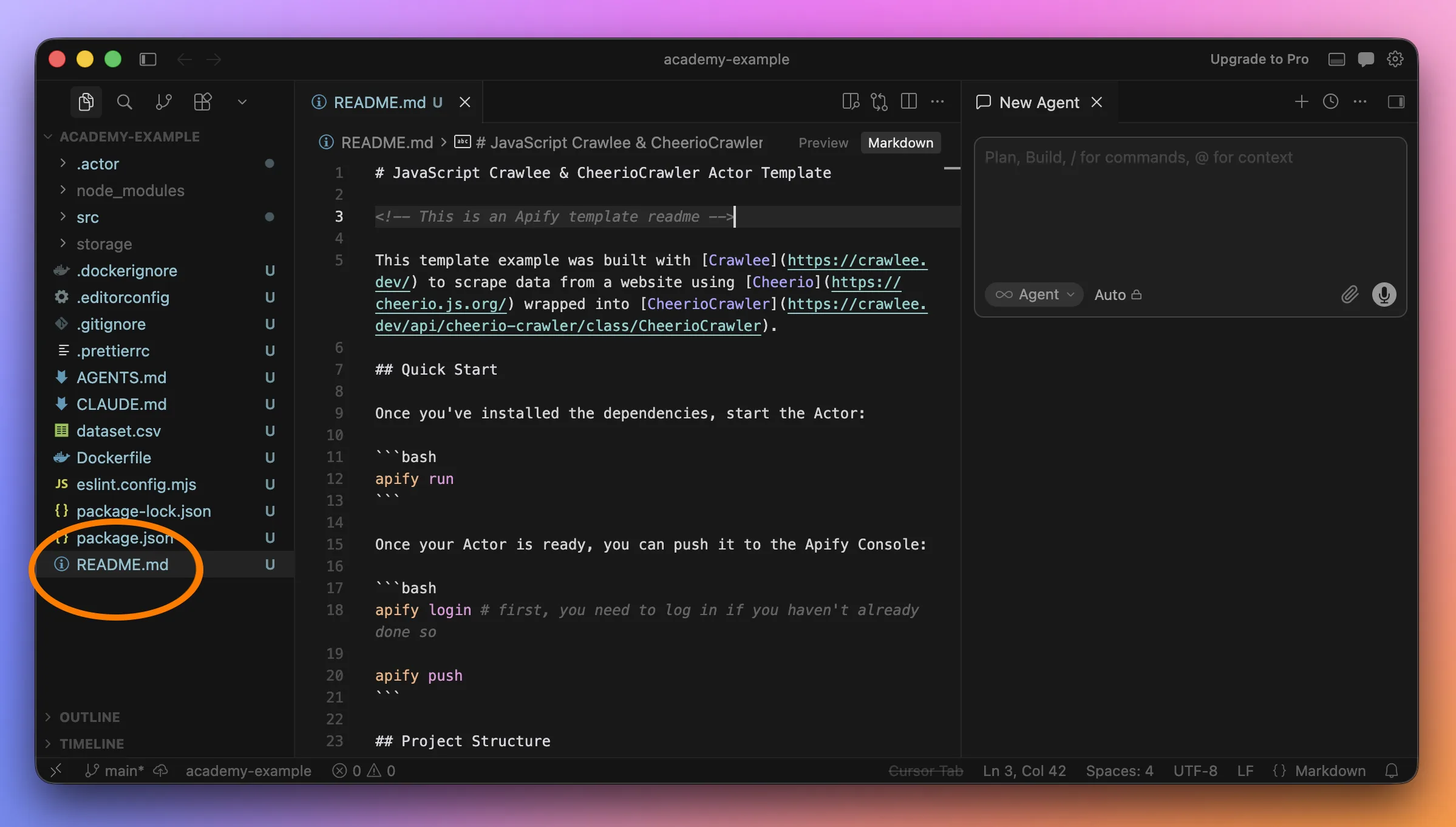Screen dimensions: 1456x827
Task: Go back with the left arrow
Action: [x=185, y=59]
